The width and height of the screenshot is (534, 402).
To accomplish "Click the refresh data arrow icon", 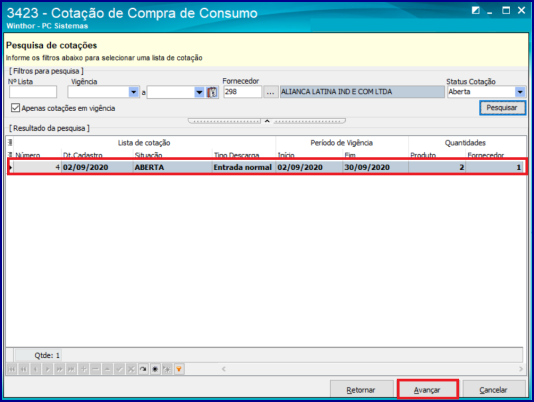I will coord(143,369).
